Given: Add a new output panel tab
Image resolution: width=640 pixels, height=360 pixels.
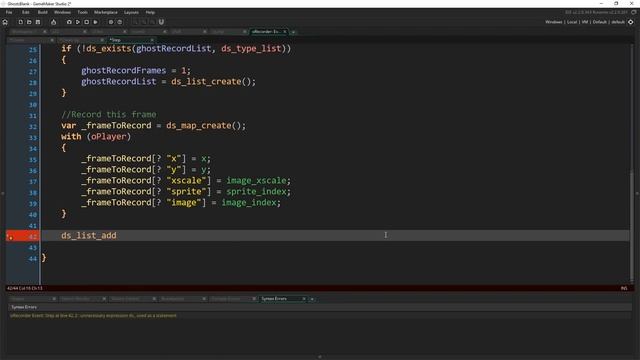Looking at the screenshot, I should coord(312,299).
